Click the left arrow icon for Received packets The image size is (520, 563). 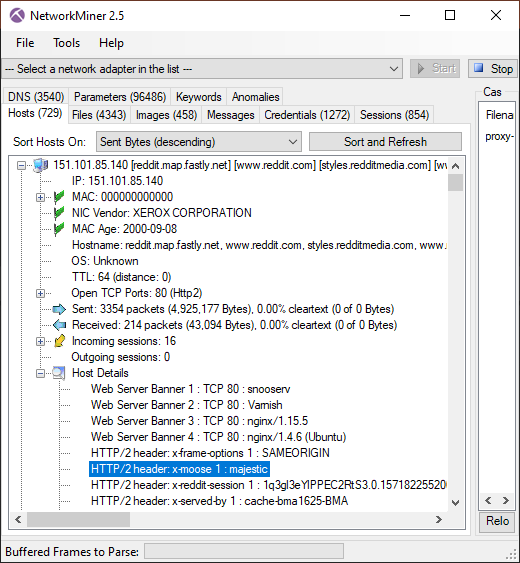(59, 325)
